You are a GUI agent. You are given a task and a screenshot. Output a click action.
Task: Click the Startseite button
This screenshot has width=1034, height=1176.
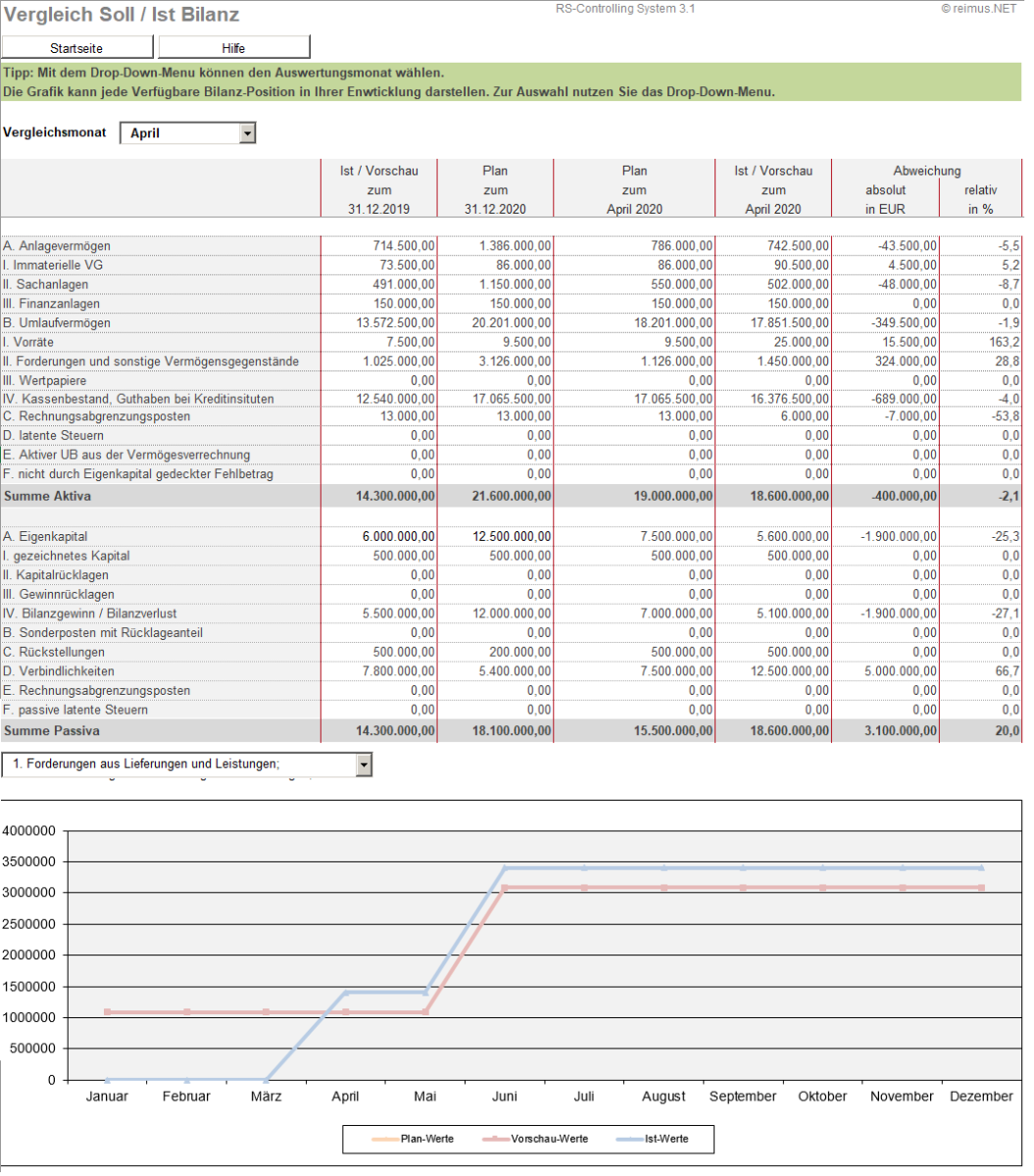click(x=77, y=48)
